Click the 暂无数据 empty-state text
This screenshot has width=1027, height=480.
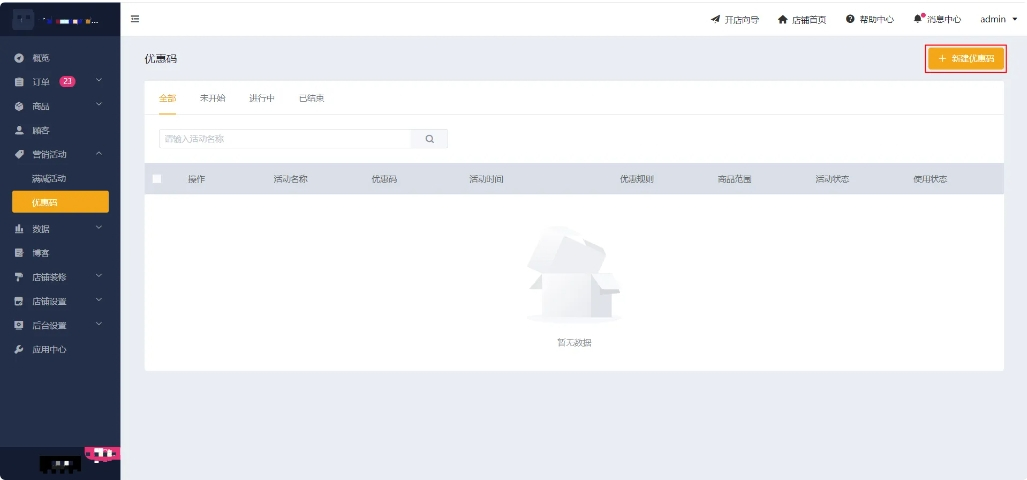(574, 342)
